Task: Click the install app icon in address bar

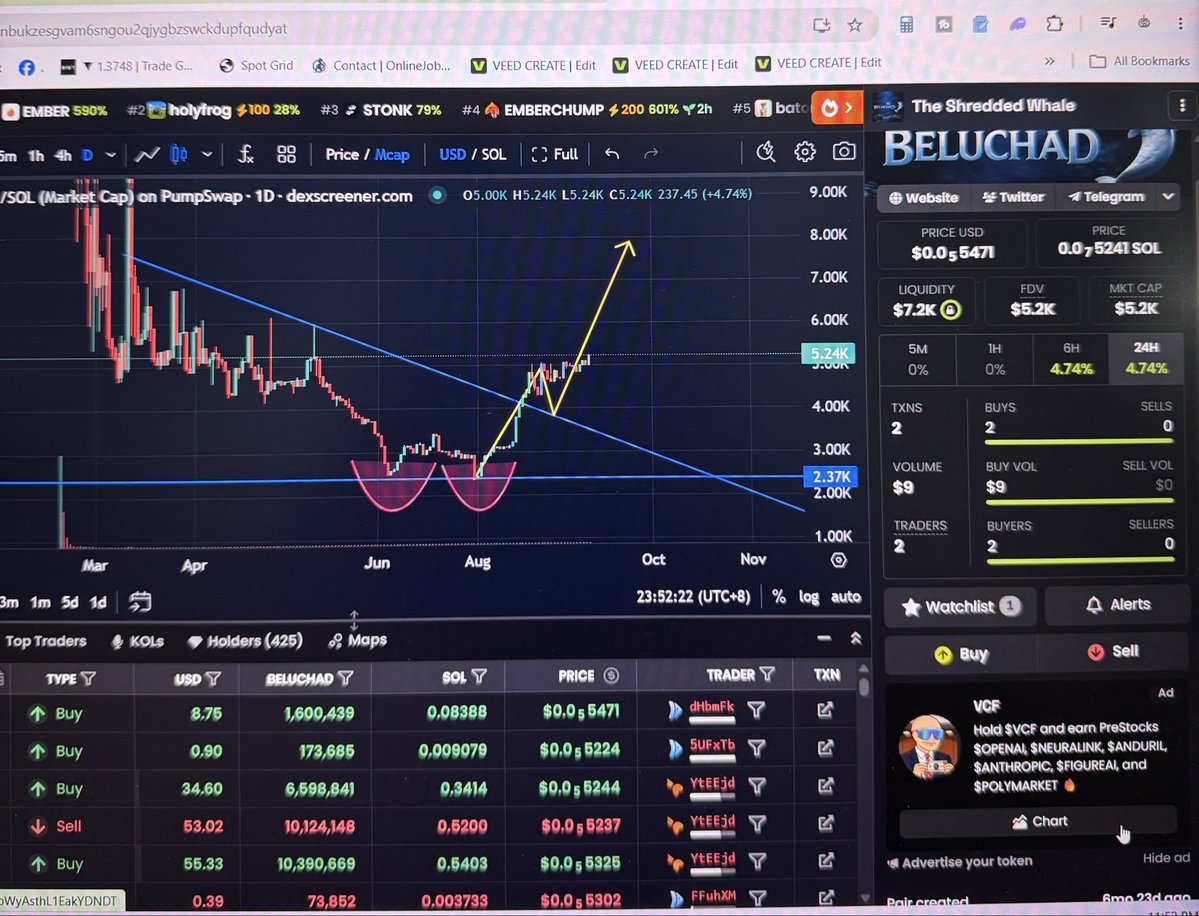Action: click(x=821, y=25)
